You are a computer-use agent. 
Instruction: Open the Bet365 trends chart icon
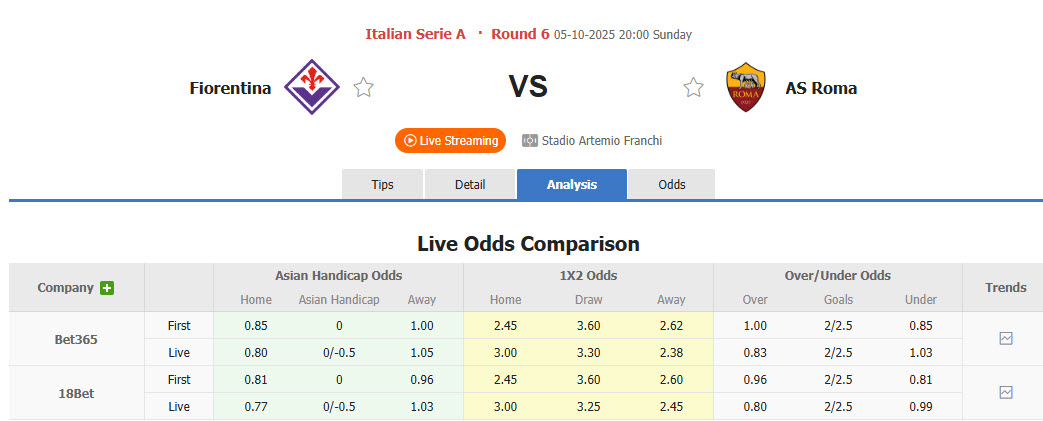pos(1006,339)
